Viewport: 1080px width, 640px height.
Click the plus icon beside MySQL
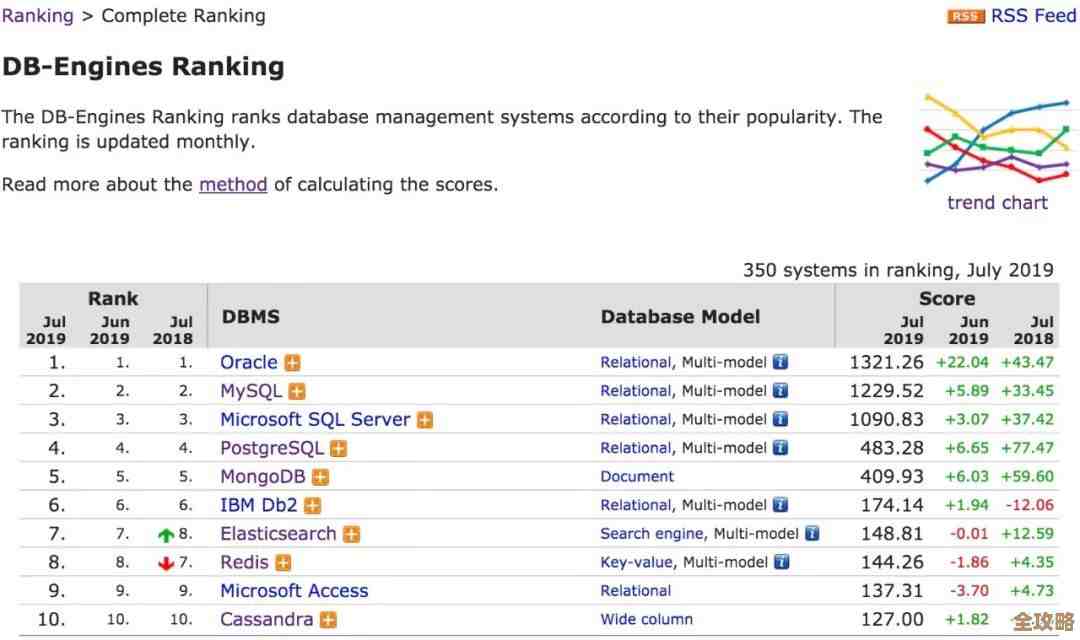point(297,392)
